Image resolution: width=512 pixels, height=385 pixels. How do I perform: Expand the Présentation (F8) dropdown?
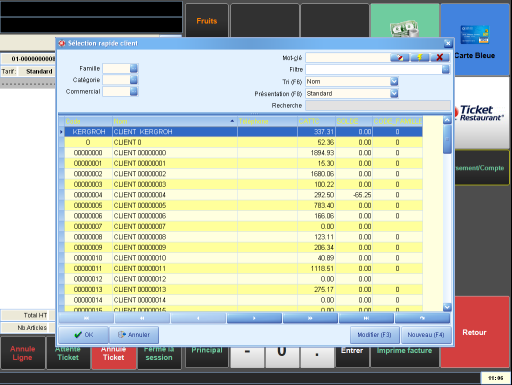point(394,94)
